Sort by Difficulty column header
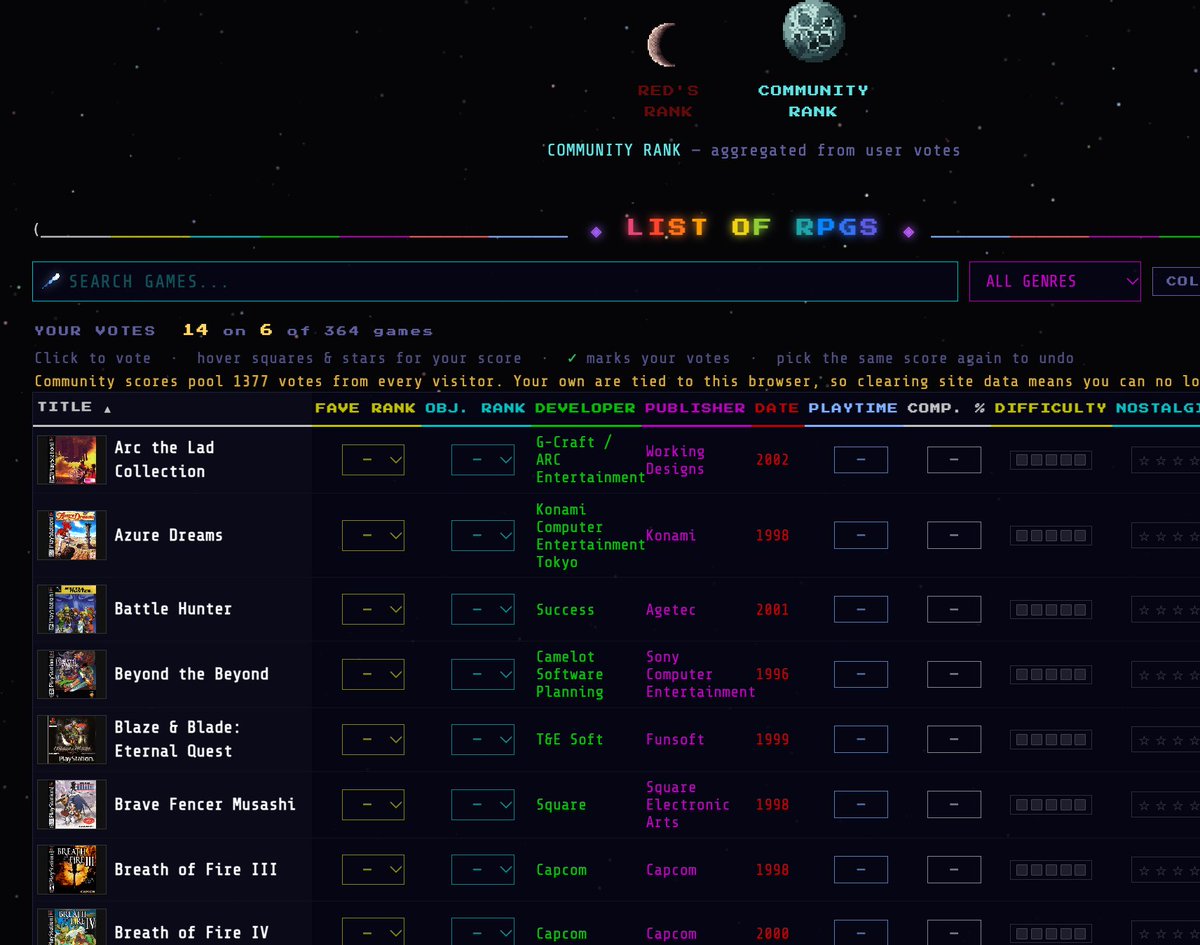This screenshot has width=1200, height=945. [x=1051, y=408]
